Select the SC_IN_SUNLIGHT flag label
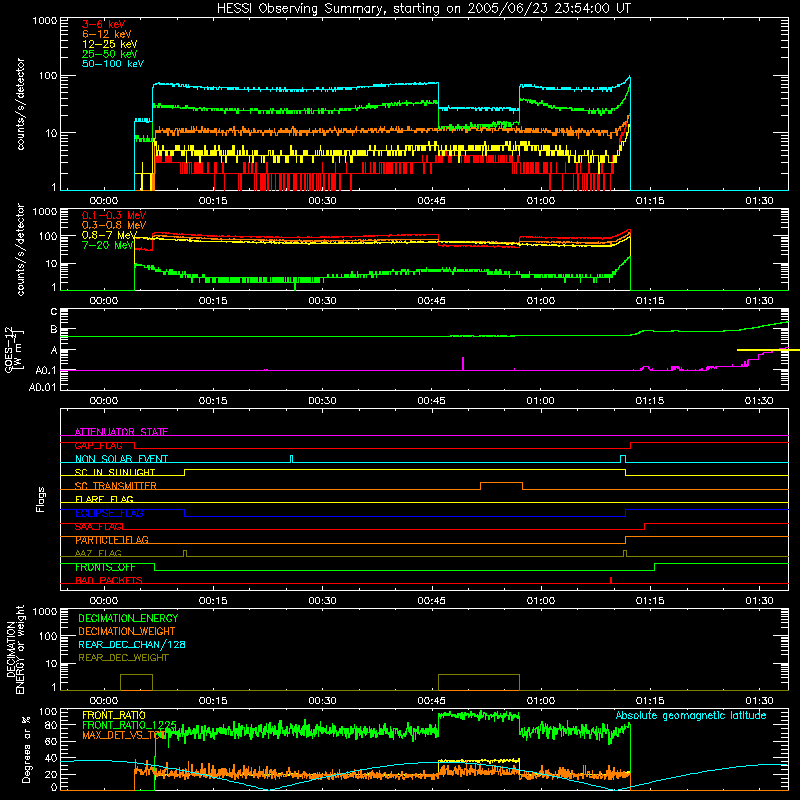 [114, 472]
